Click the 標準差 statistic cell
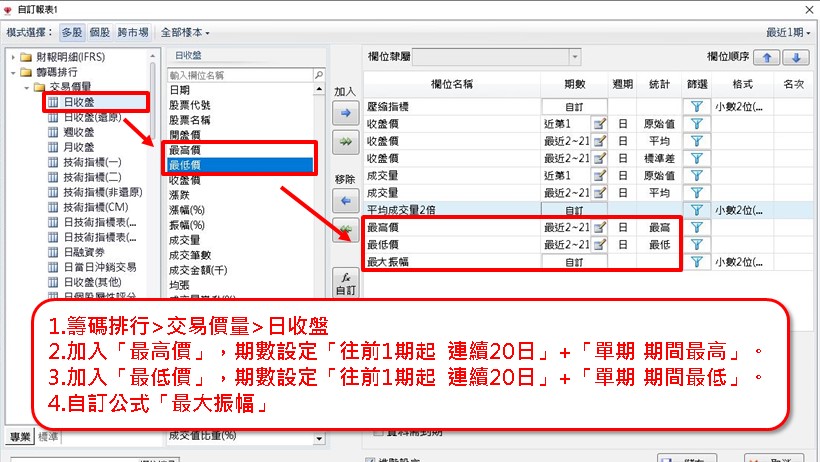The height and width of the screenshot is (462, 820). point(659,159)
